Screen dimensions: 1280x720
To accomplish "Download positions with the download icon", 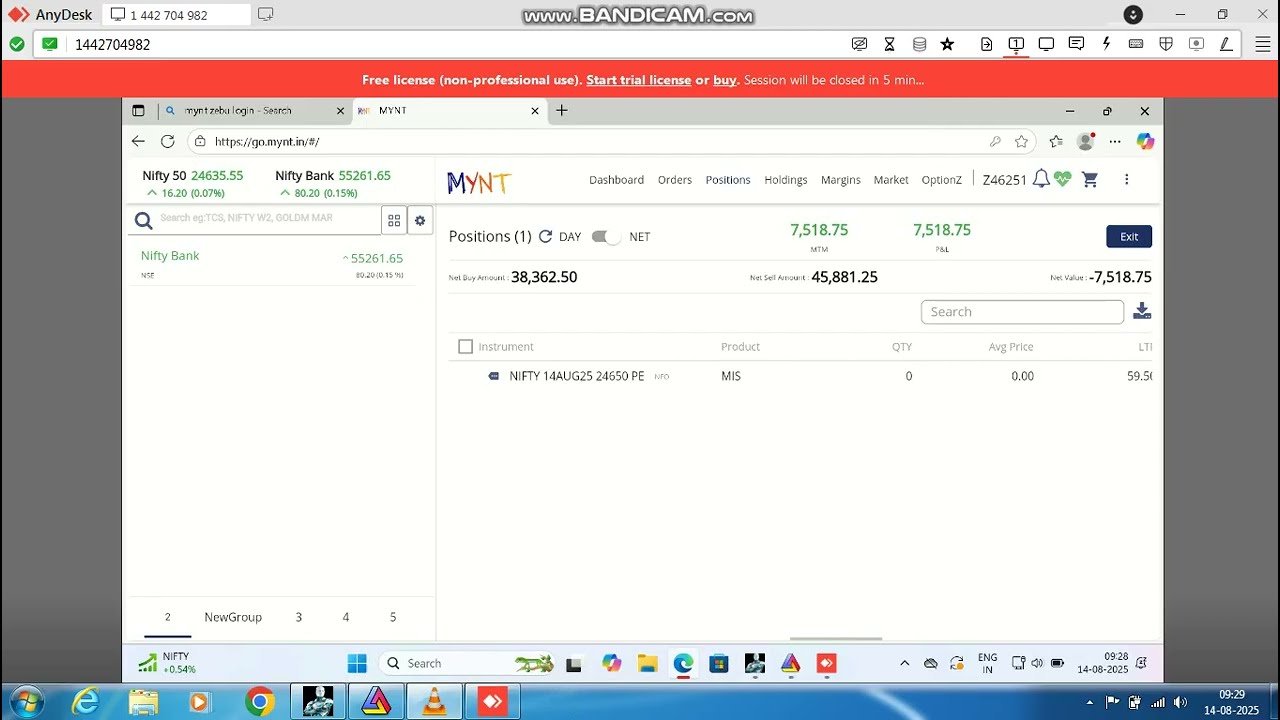I will pos(1142,311).
